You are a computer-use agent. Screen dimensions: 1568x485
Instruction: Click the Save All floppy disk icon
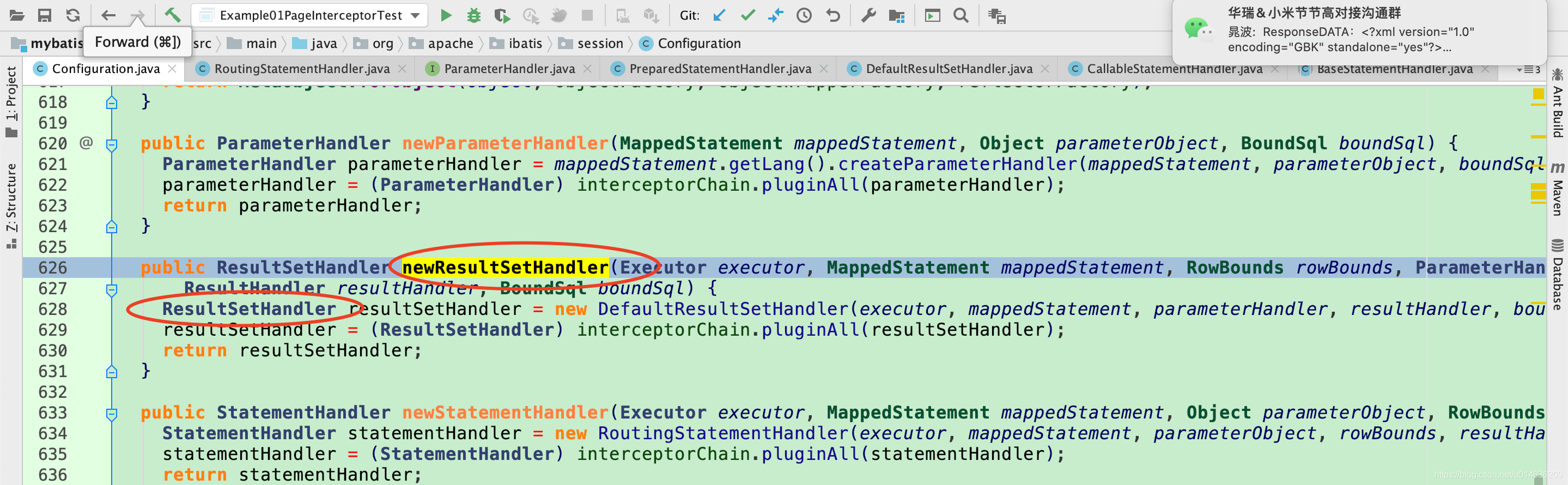(x=45, y=15)
